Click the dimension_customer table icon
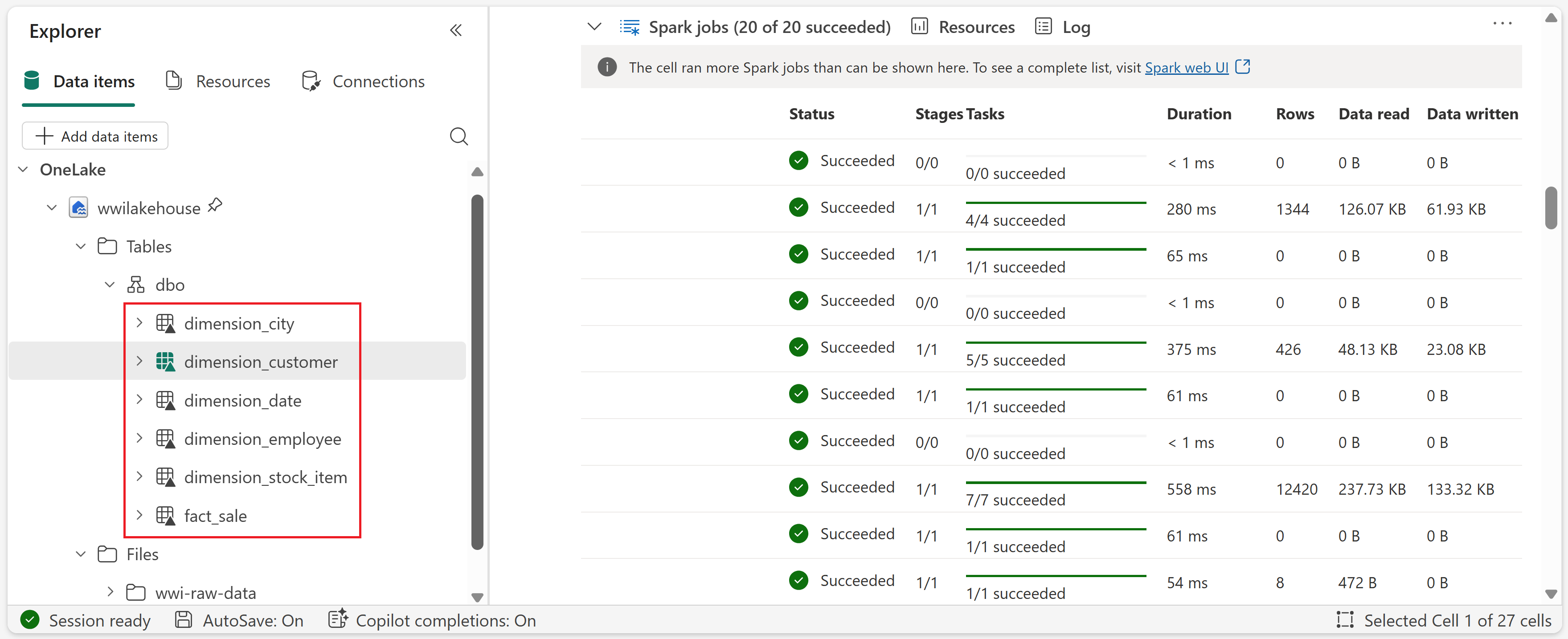 (x=165, y=362)
